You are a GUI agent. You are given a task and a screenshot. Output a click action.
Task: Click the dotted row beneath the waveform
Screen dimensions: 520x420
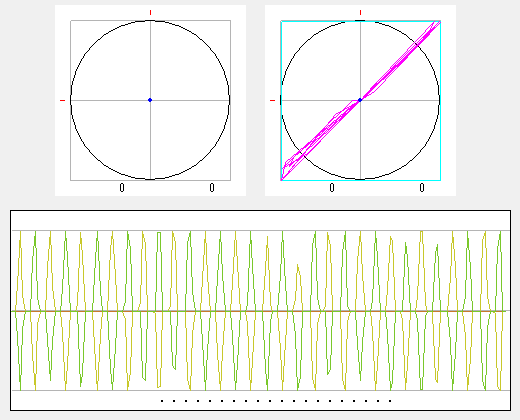(x=276, y=401)
